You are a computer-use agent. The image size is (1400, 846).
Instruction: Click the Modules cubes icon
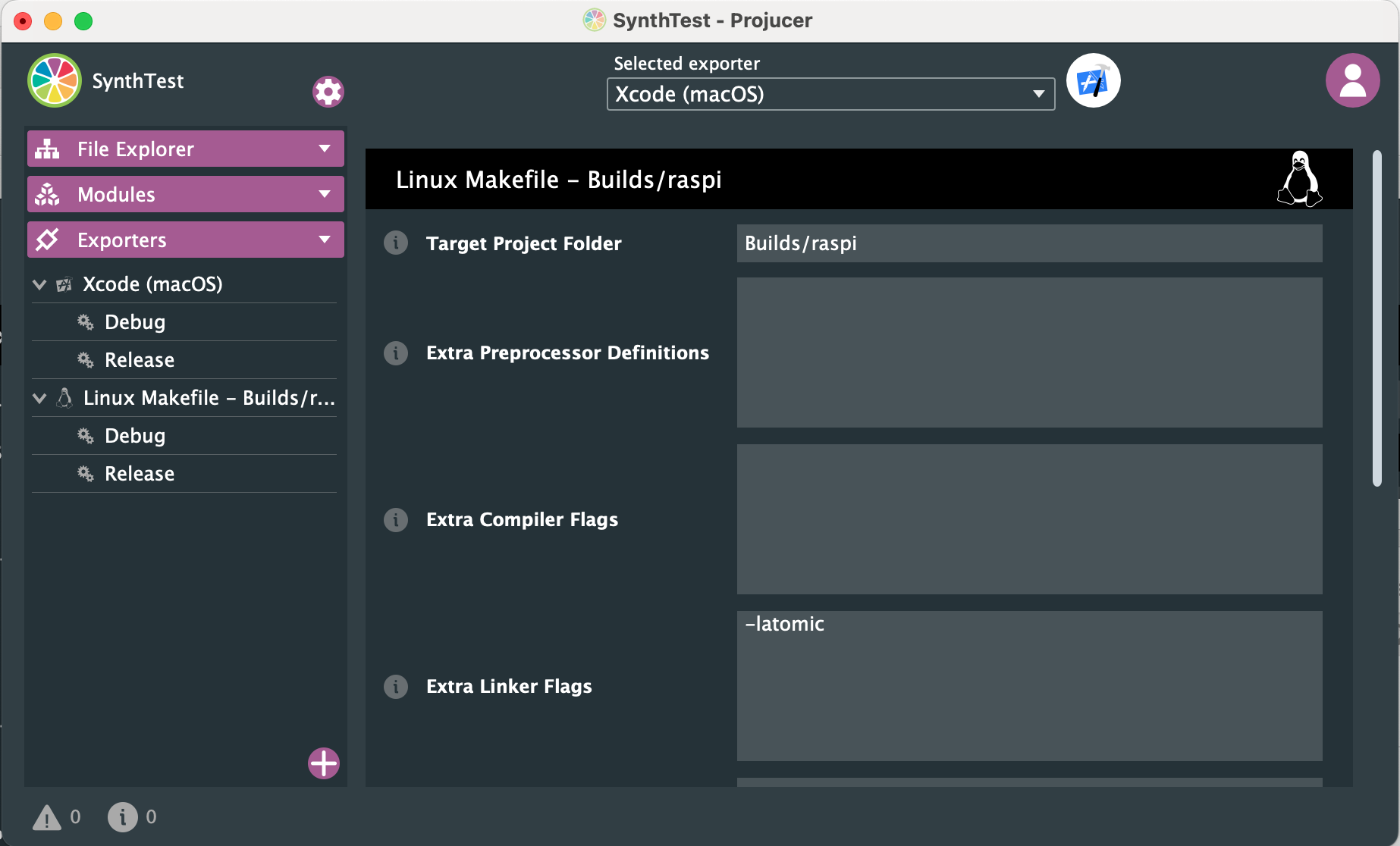tap(47, 194)
